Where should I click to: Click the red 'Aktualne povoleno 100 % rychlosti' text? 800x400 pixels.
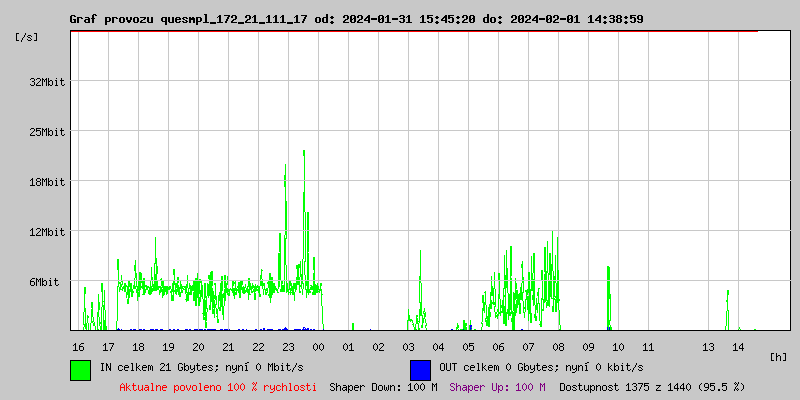tap(218, 387)
